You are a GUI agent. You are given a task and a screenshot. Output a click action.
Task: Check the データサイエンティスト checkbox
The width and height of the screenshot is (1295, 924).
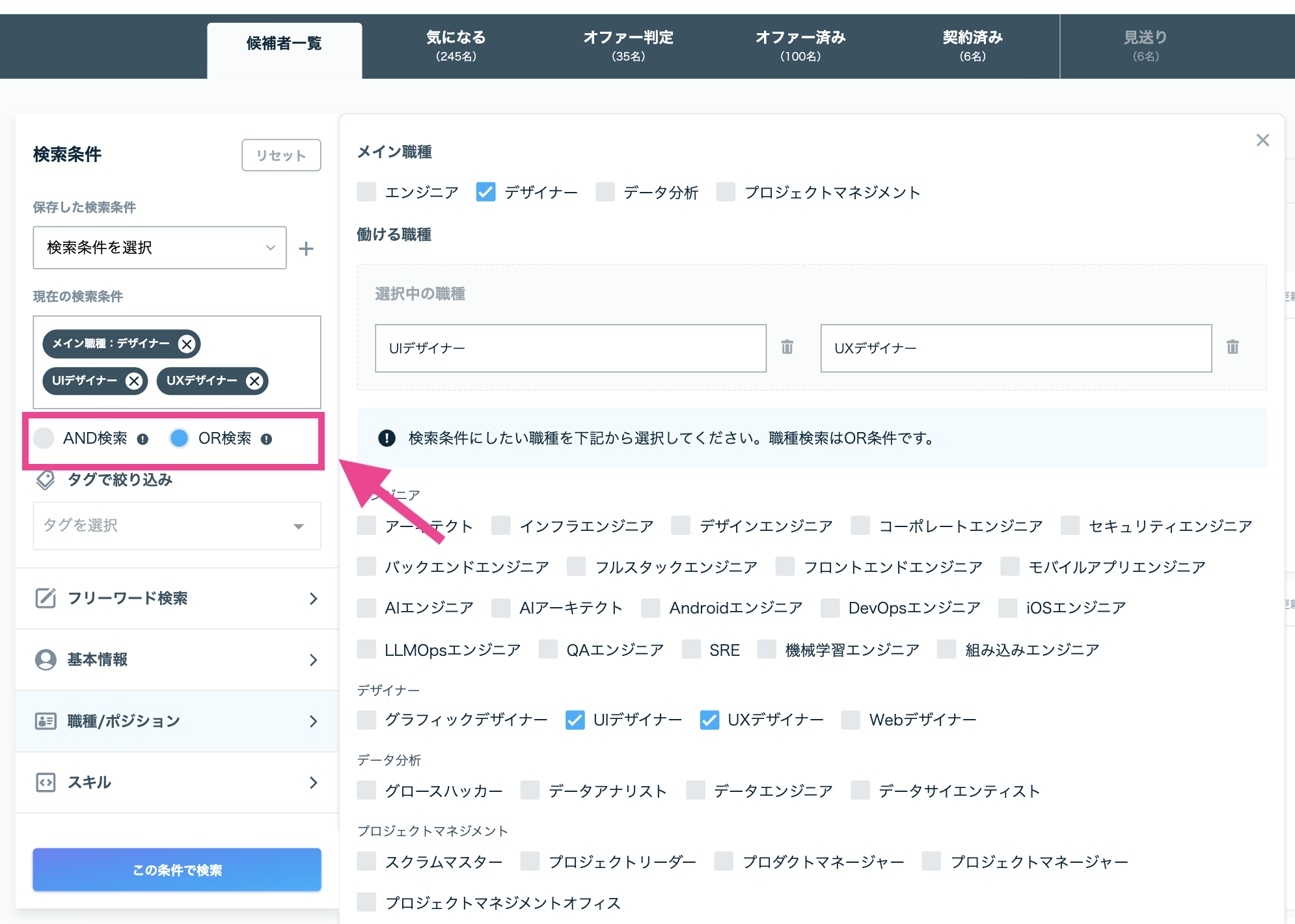pyautogui.click(x=860, y=791)
